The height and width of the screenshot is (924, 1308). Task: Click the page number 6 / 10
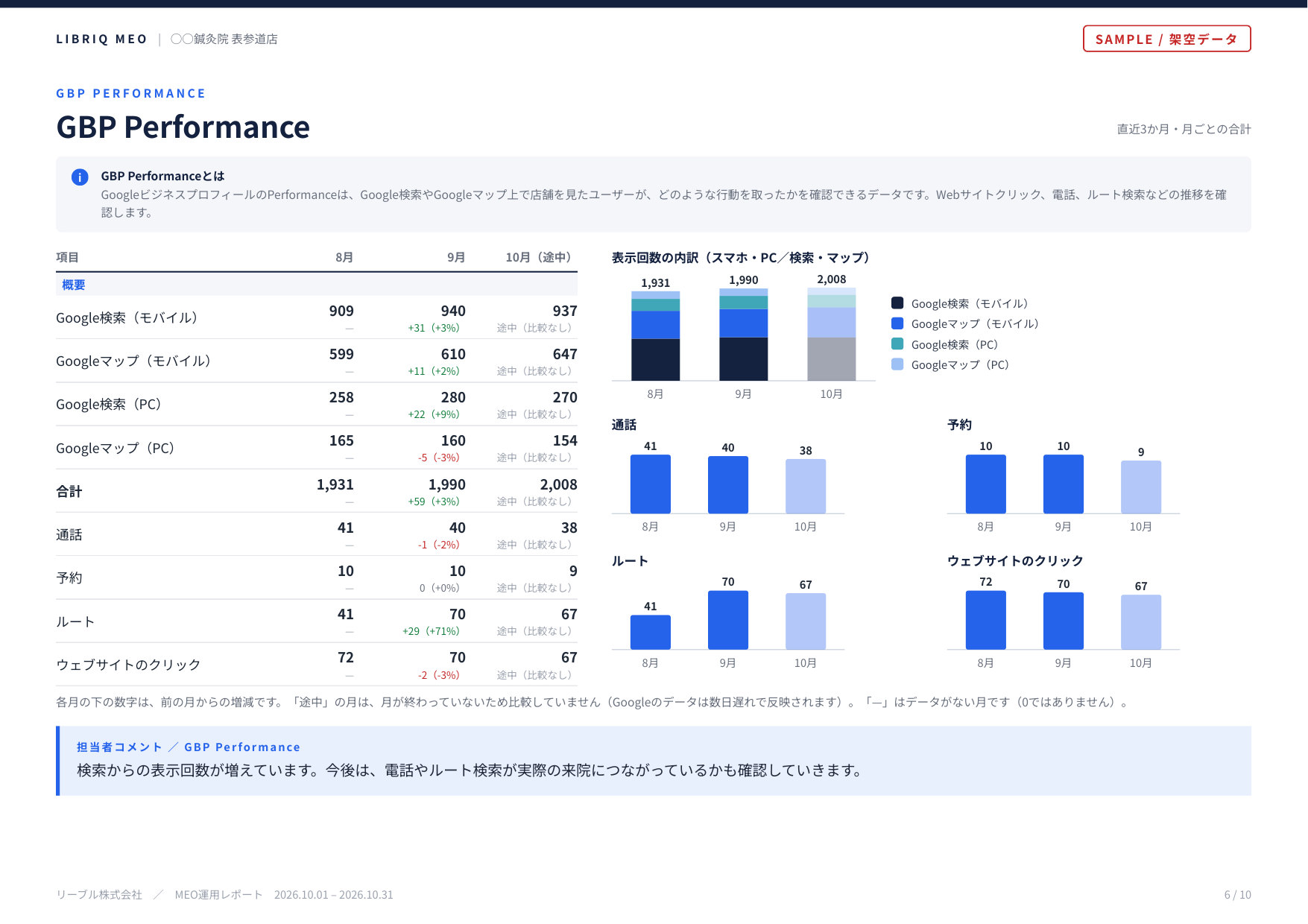1237,894
